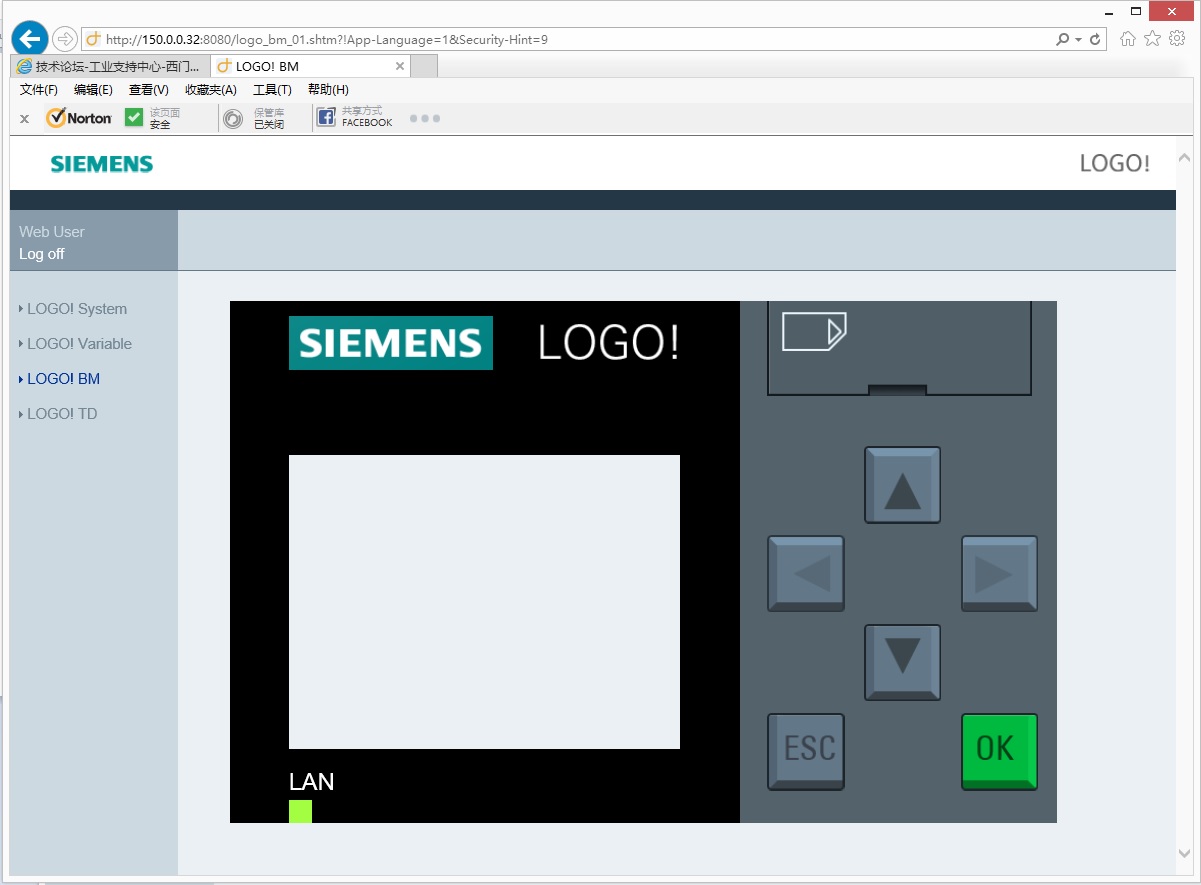Click the Web User label

(x=52, y=232)
